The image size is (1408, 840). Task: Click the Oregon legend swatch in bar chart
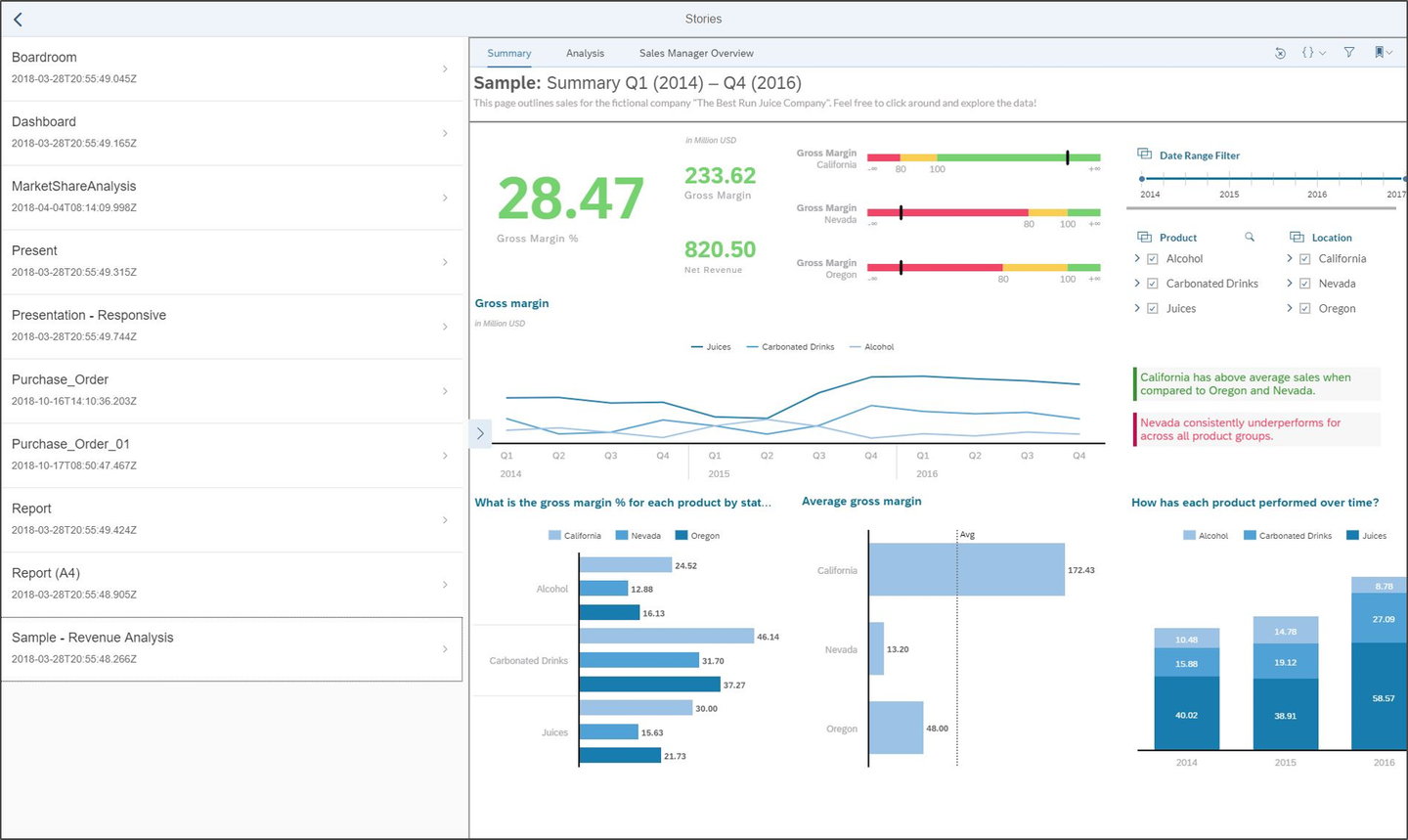(682, 536)
